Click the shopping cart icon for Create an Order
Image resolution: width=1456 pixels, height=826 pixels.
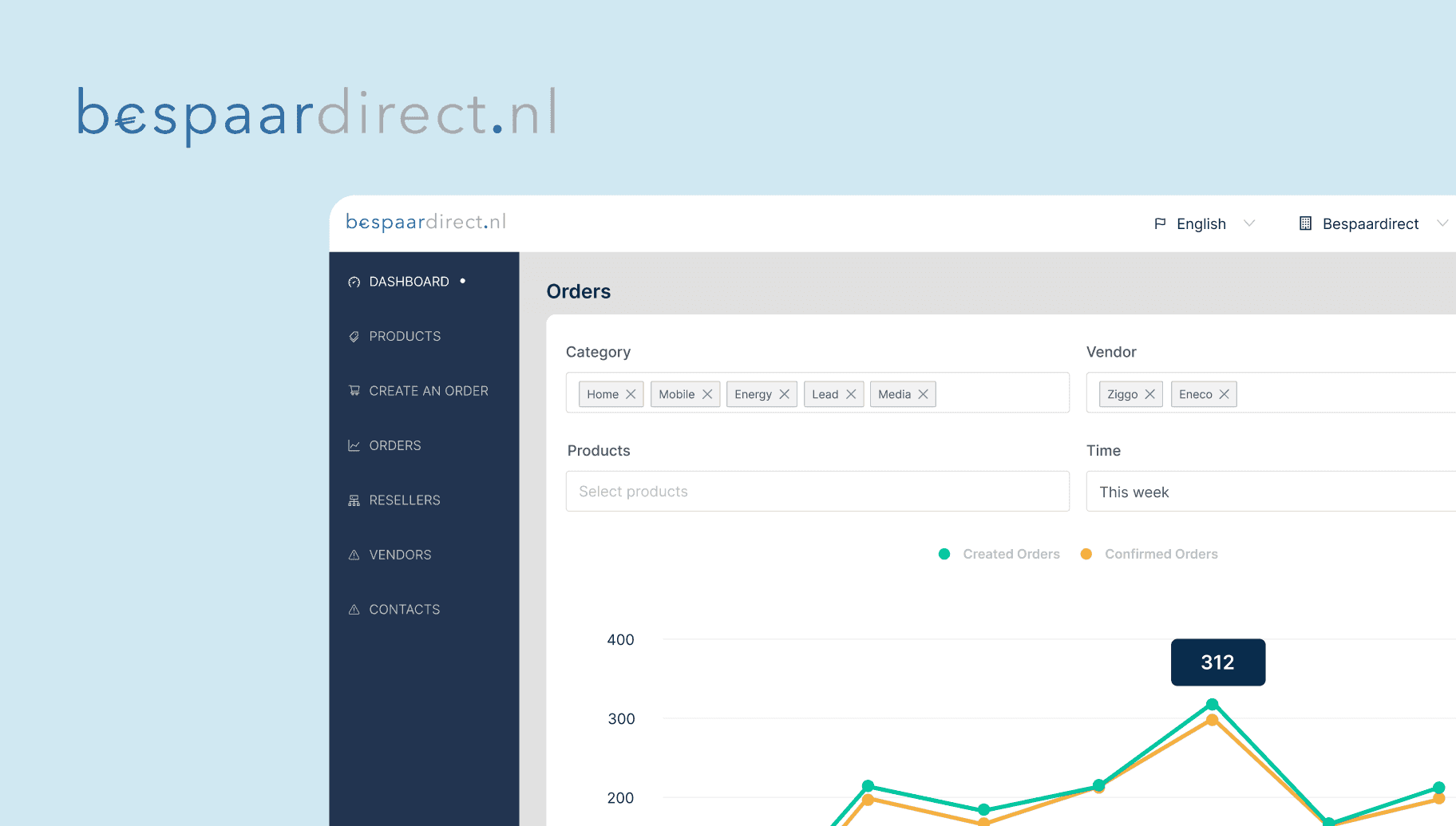tap(354, 391)
